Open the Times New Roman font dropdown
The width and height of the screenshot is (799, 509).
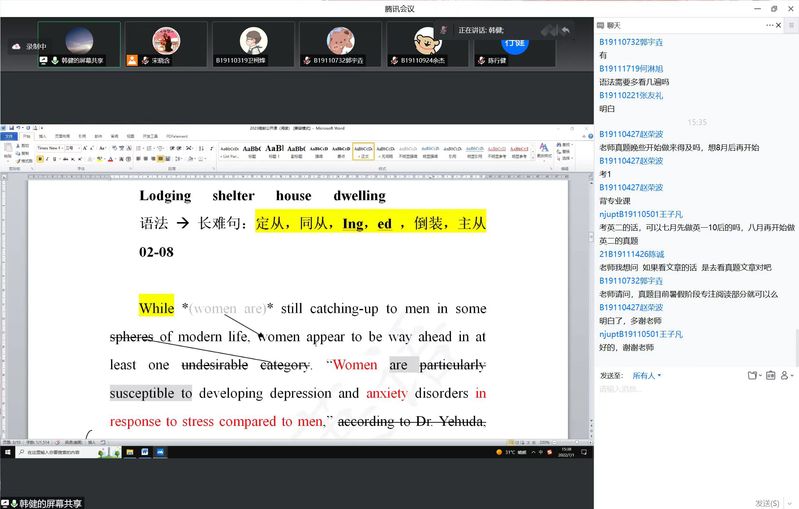point(61,148)
